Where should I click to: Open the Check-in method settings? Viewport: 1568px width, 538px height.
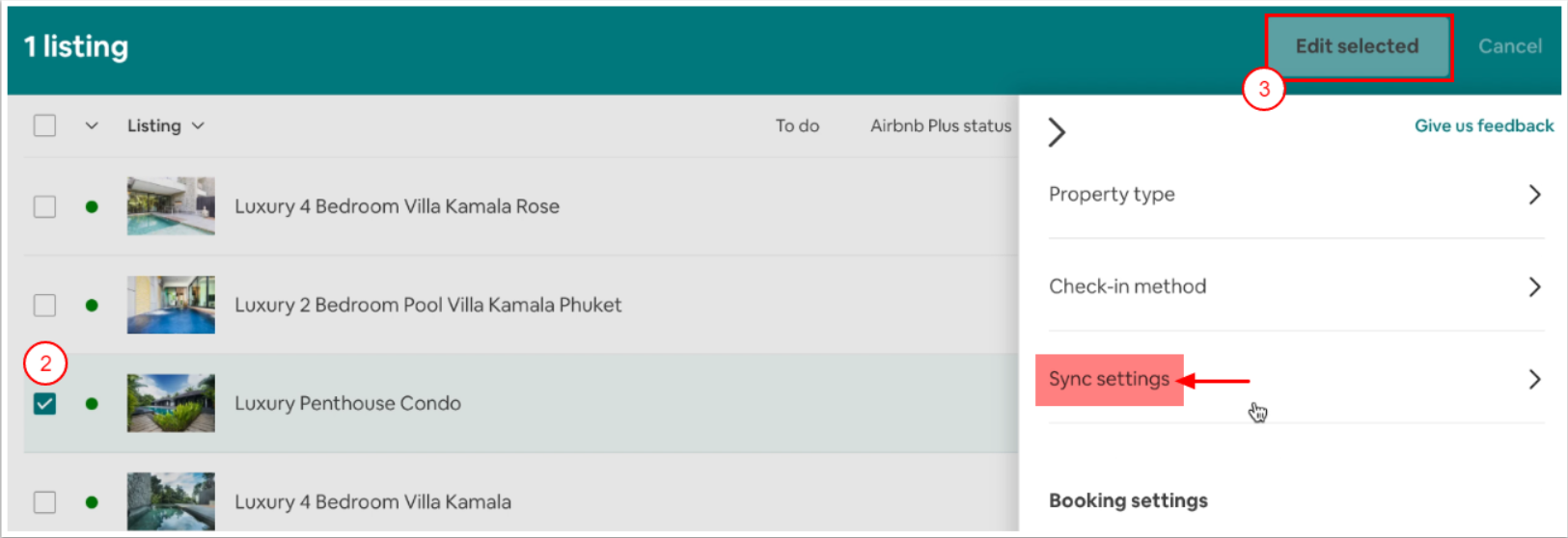click(1127, 286)
